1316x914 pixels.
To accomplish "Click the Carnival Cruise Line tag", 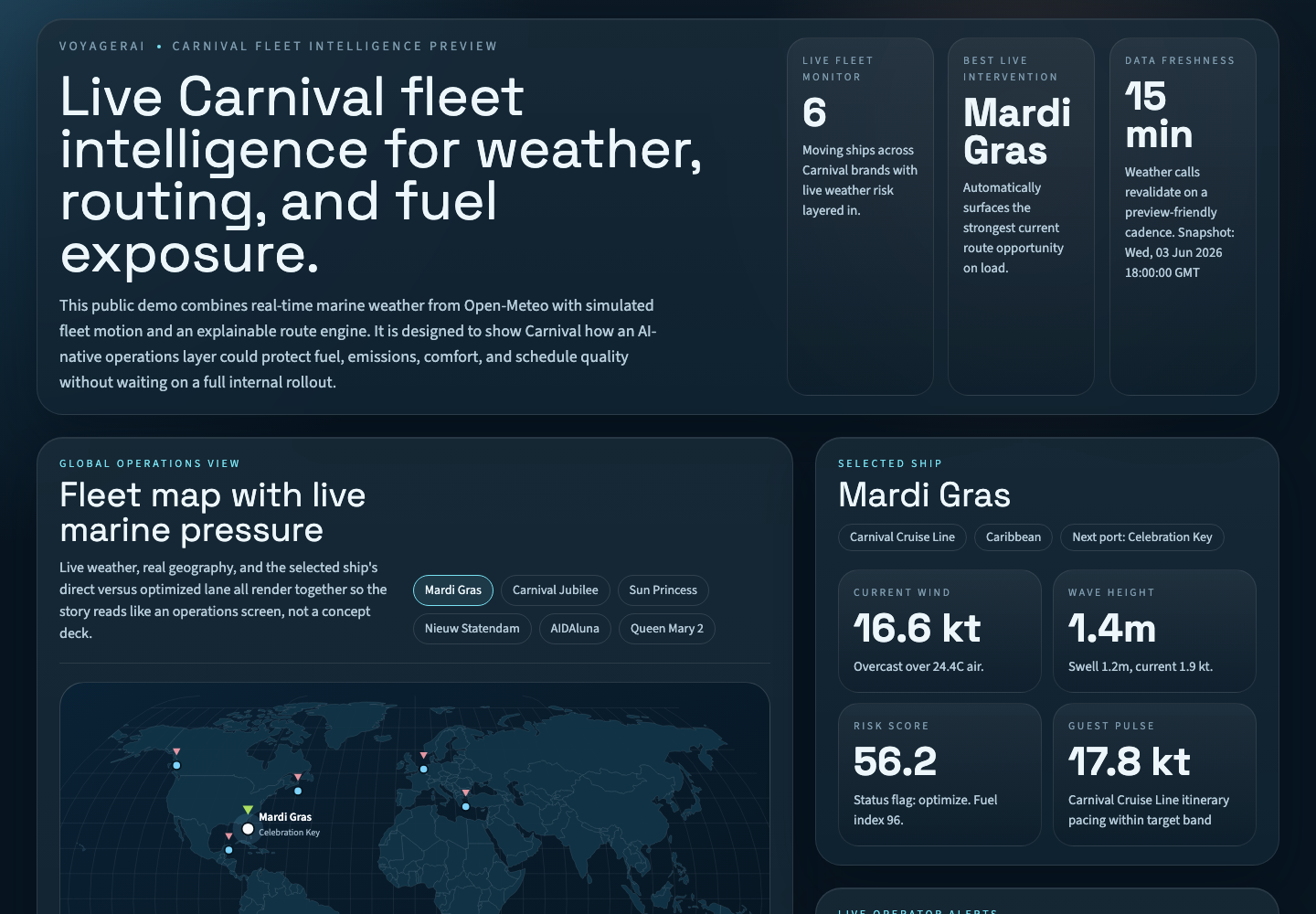I will point(902,537).
